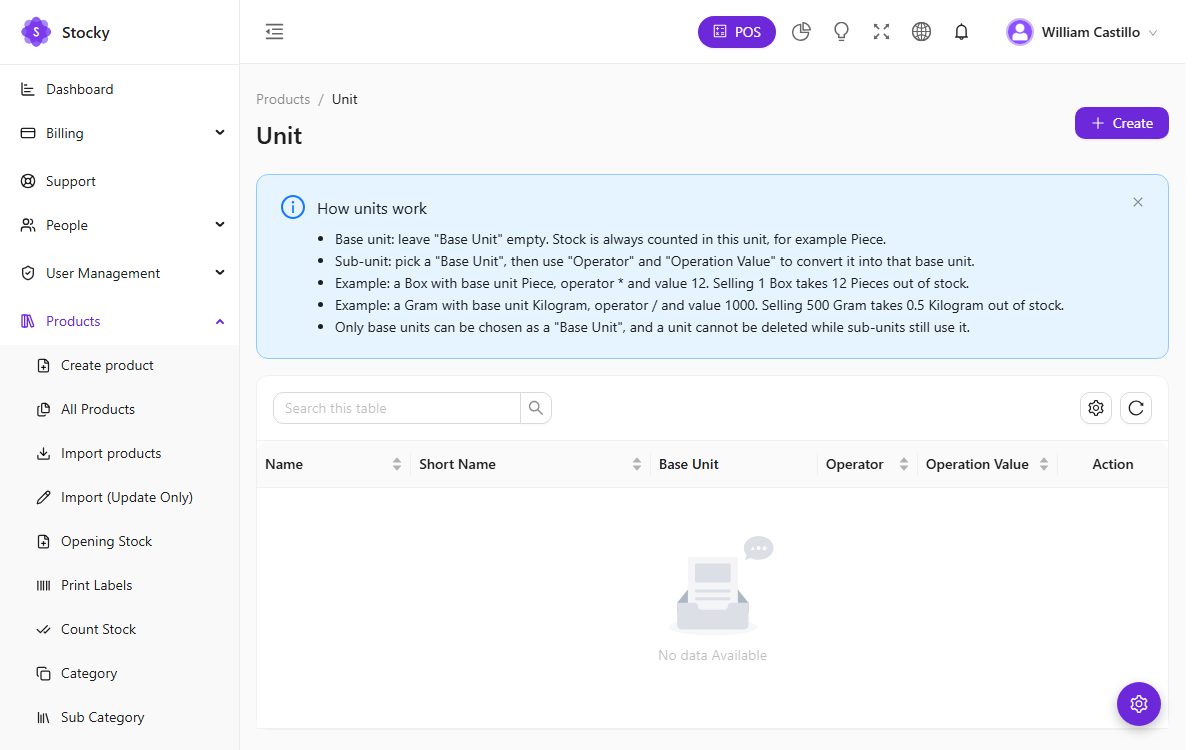1200x750 pixels.
Task: Open All Products in the sidebar
Action: coord(120,409)
